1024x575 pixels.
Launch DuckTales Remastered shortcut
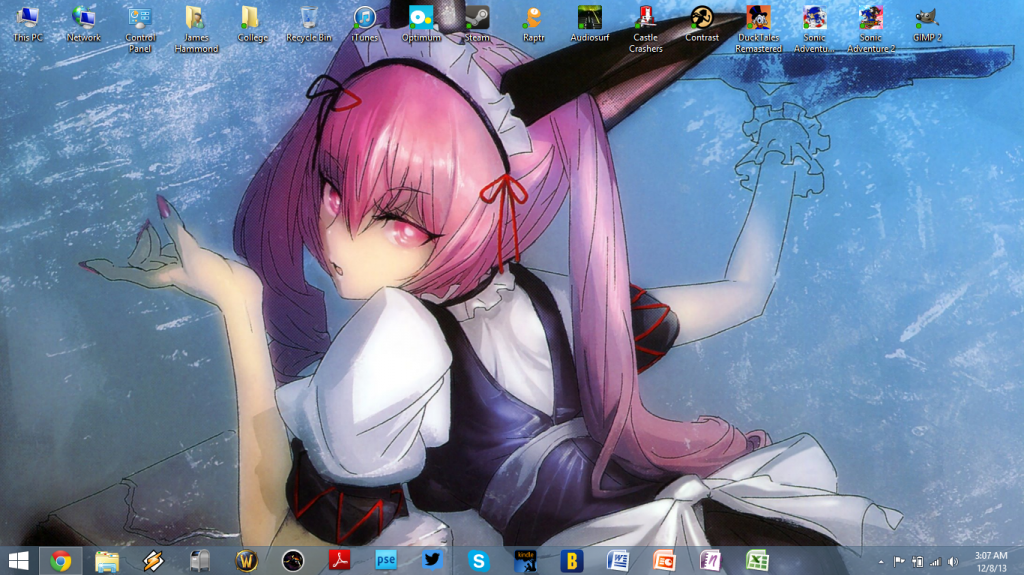758,29
